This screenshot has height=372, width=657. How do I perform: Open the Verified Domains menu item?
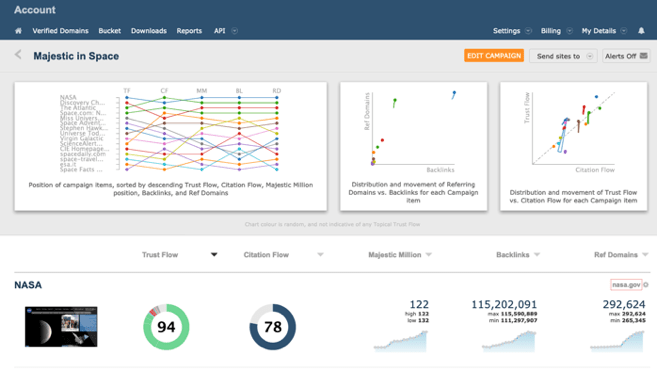(60, 31)
